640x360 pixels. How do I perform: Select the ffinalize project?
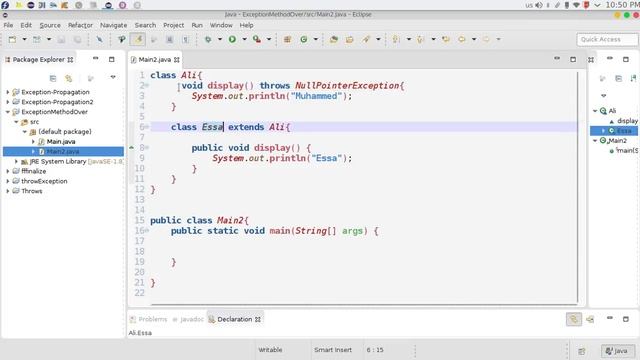(x=33, y=171)
